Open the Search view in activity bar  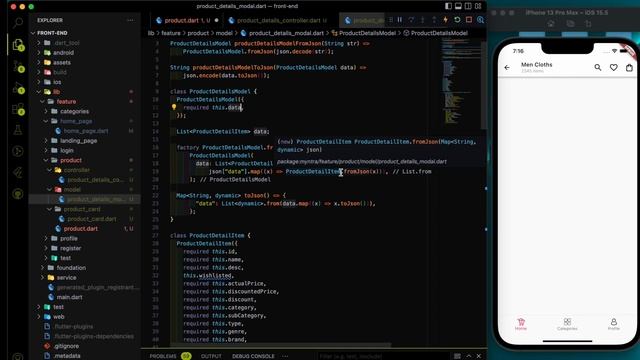[x=18, y=22]
